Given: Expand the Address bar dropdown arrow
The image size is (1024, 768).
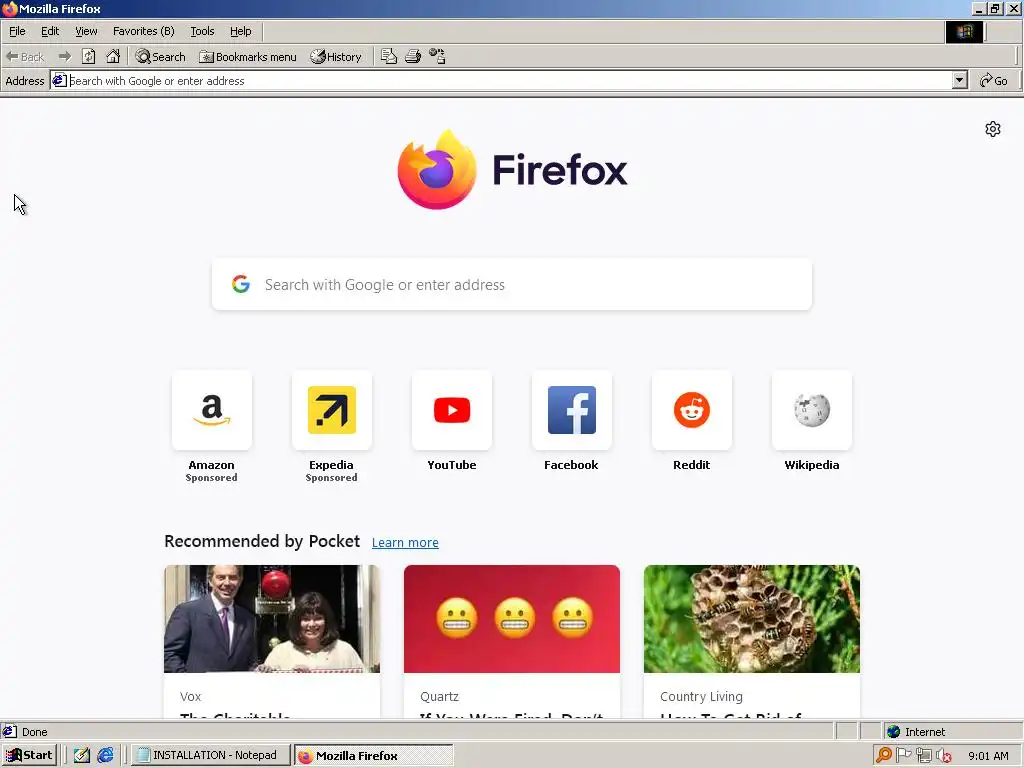Looking at the screenshot, I should point(959,80).
